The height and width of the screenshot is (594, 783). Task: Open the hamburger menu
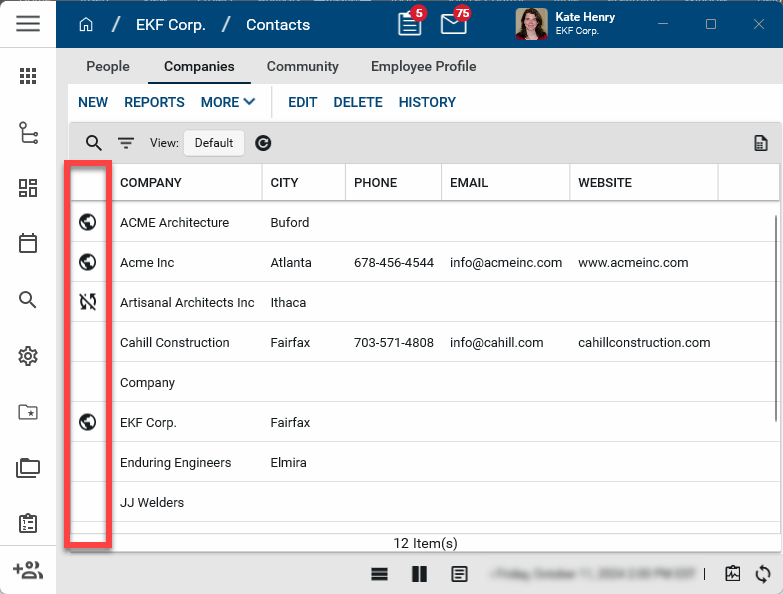tap(28, 24)
